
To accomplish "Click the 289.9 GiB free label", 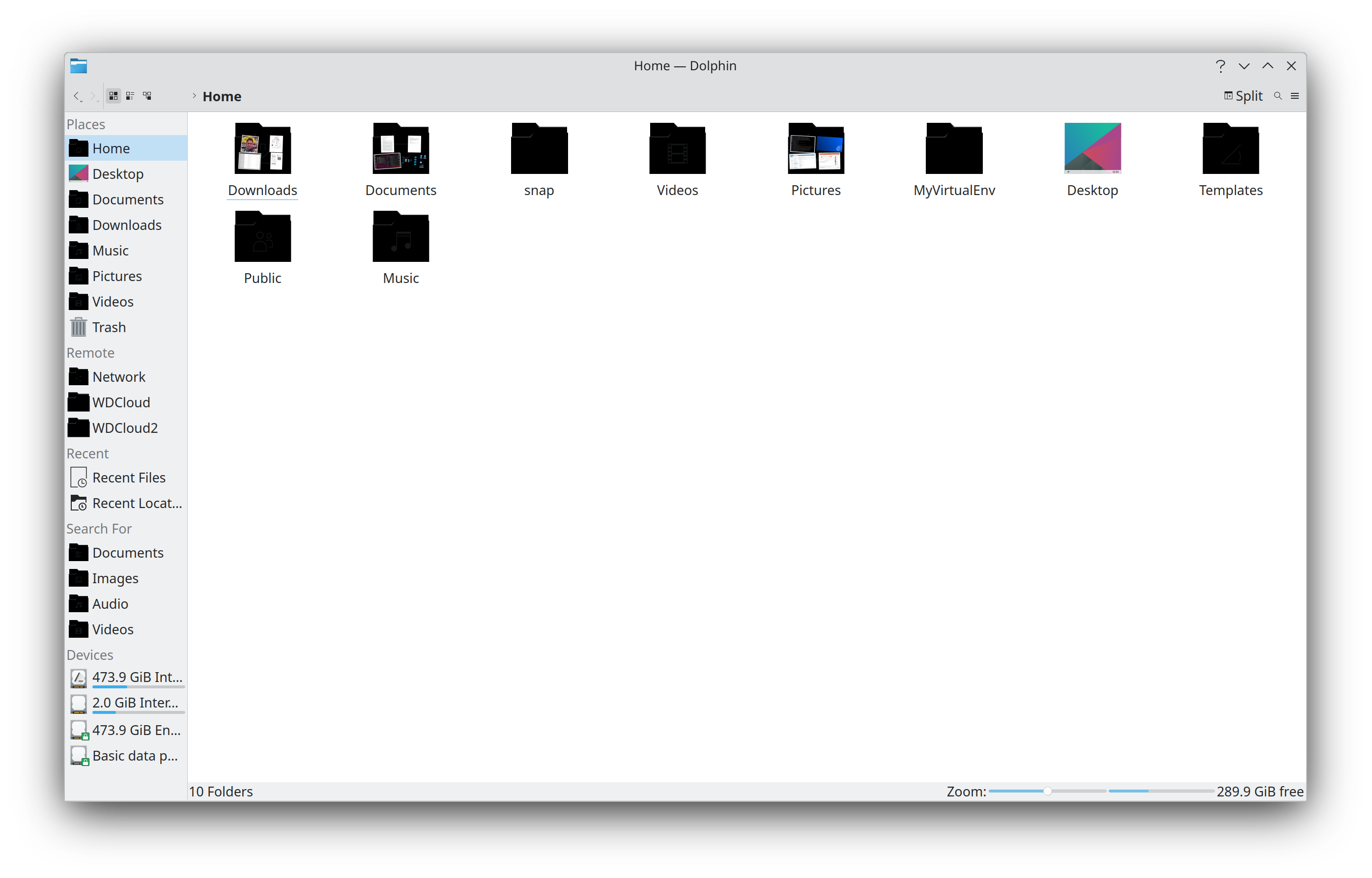I will [1260, 792].
